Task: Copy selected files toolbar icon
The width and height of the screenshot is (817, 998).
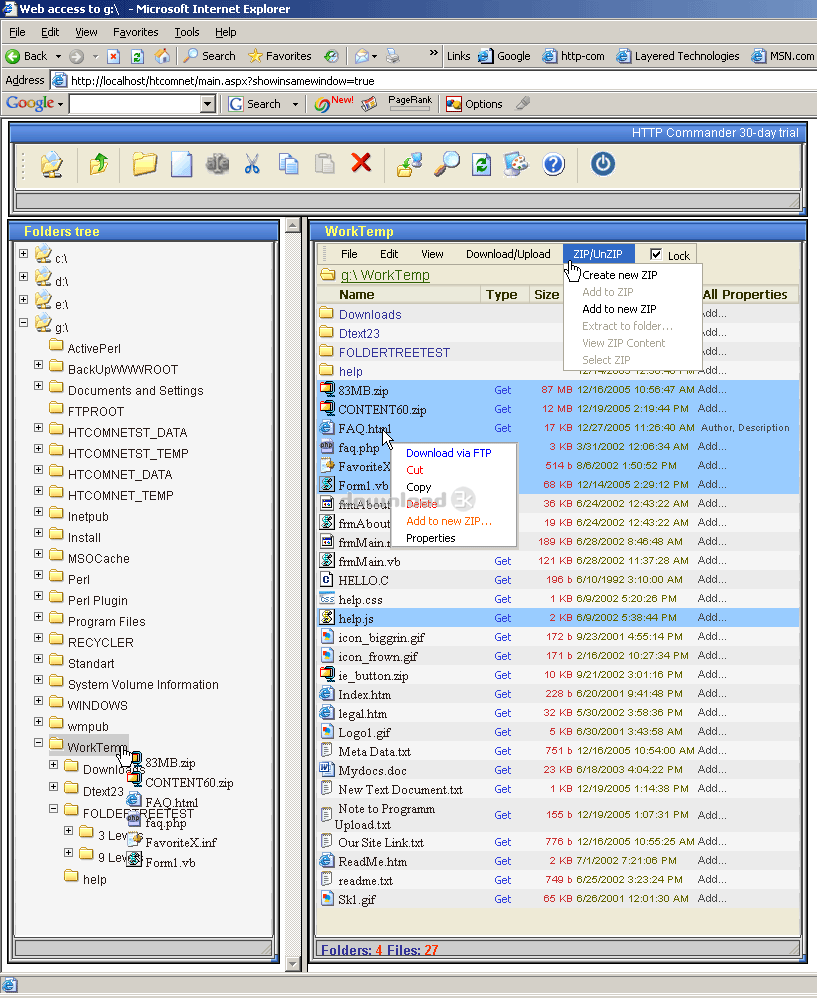Action: [x=288, y=164]
